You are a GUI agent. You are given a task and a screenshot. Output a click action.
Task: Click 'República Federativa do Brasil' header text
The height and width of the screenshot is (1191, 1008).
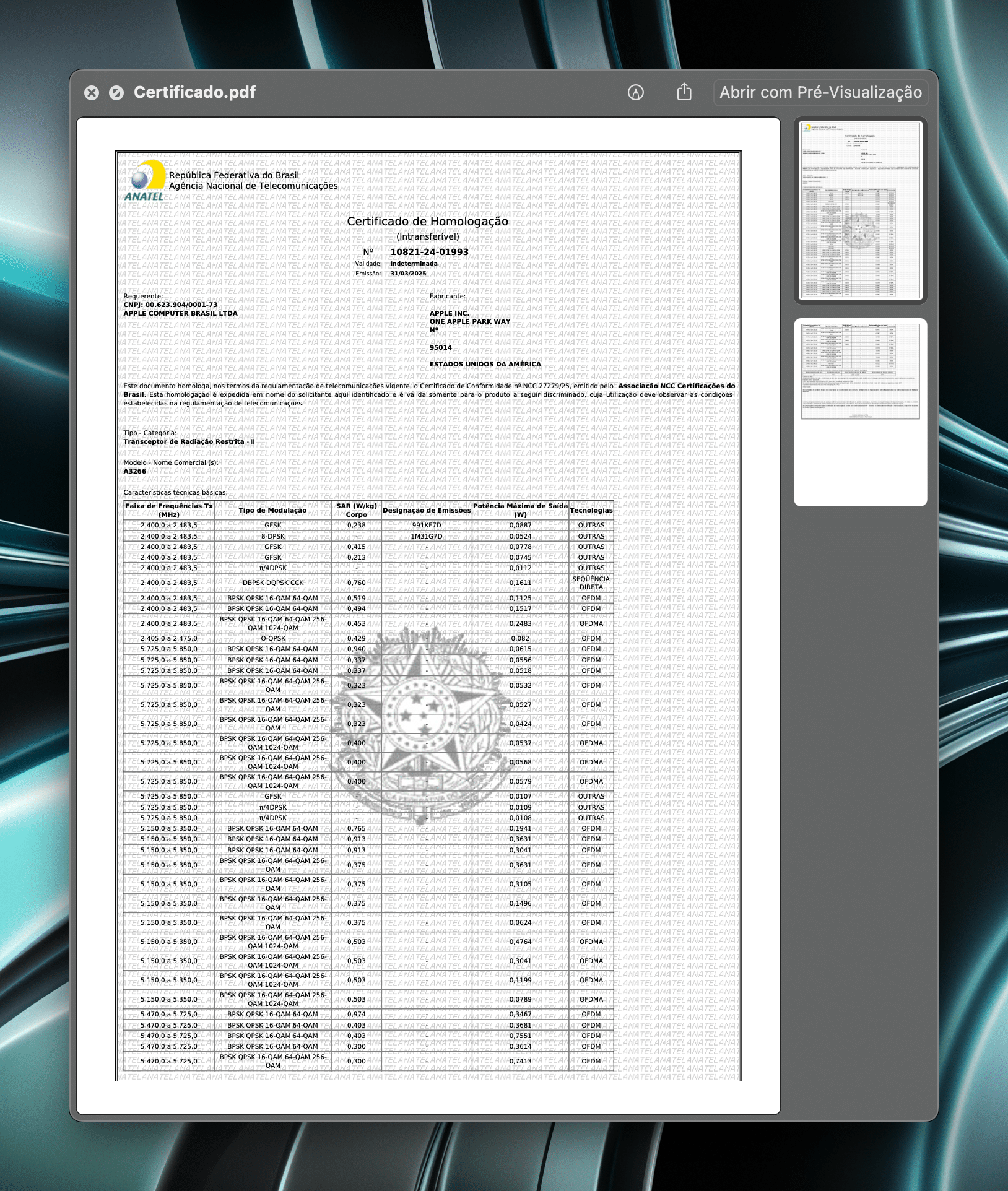[234, 175]
